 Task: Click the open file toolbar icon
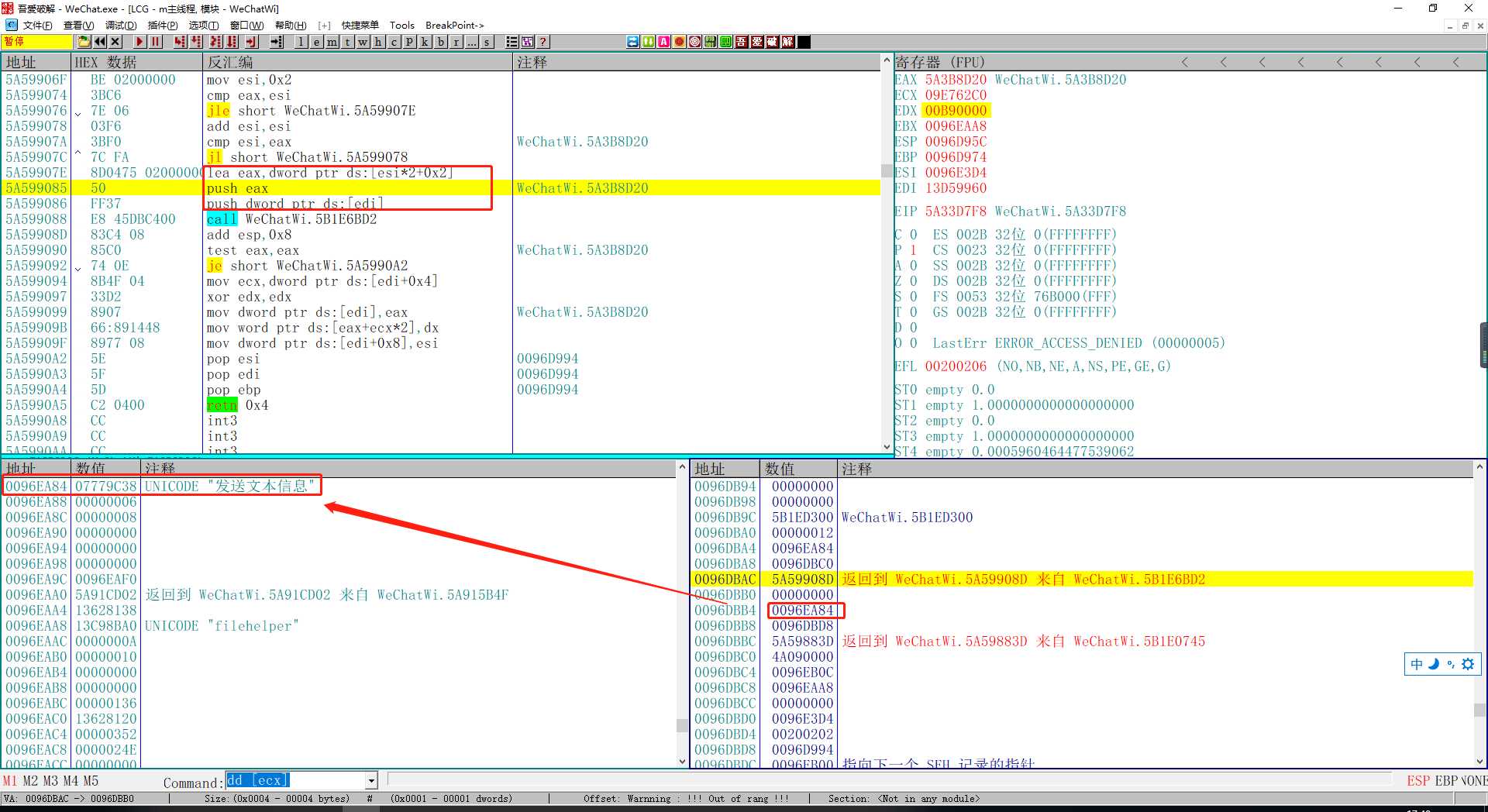coord(84,42)
